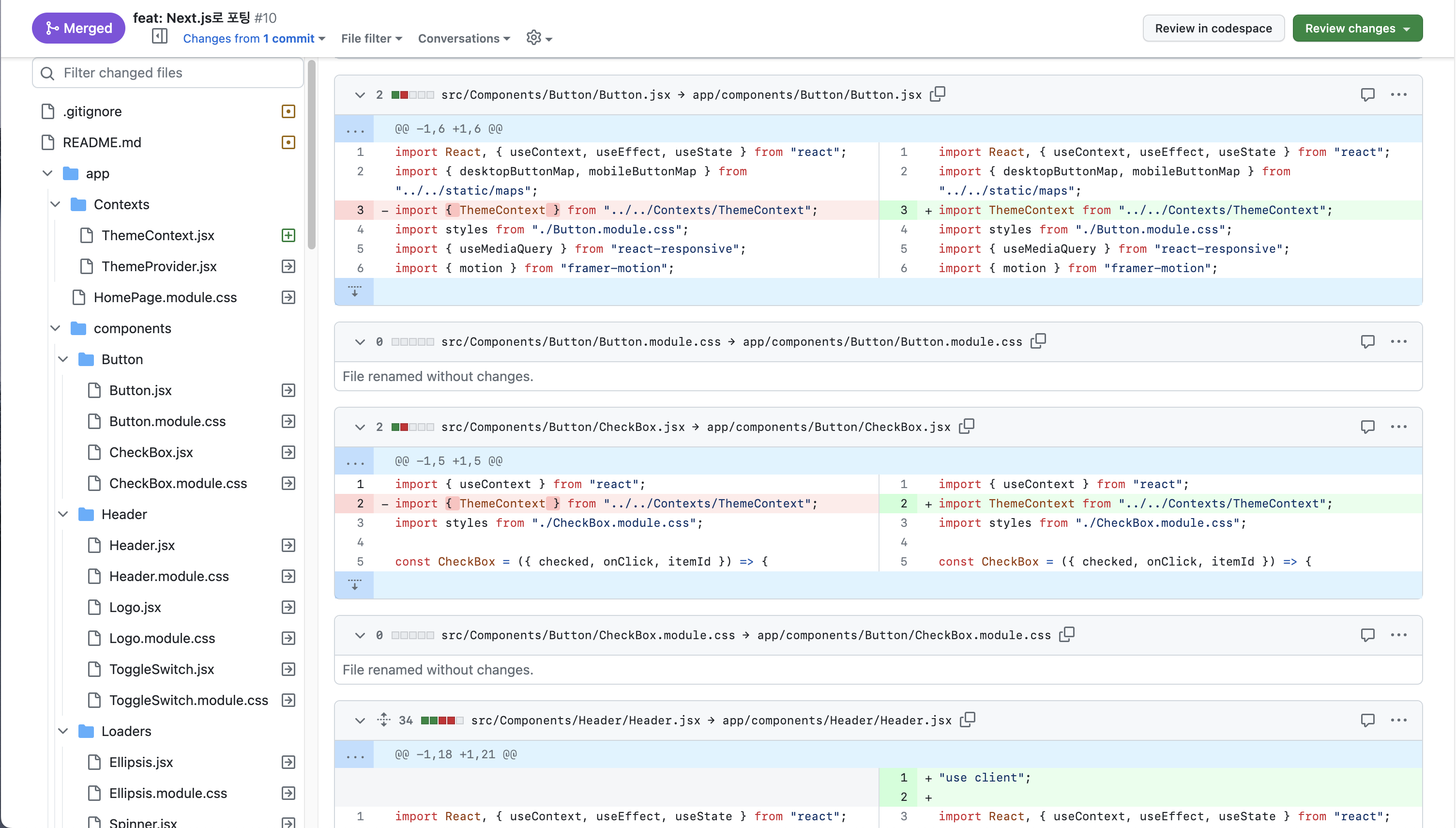The image size is (1456, 828).
Task: Comment on the CheckBox.module.css file
Action: [x=1367, y=635]
